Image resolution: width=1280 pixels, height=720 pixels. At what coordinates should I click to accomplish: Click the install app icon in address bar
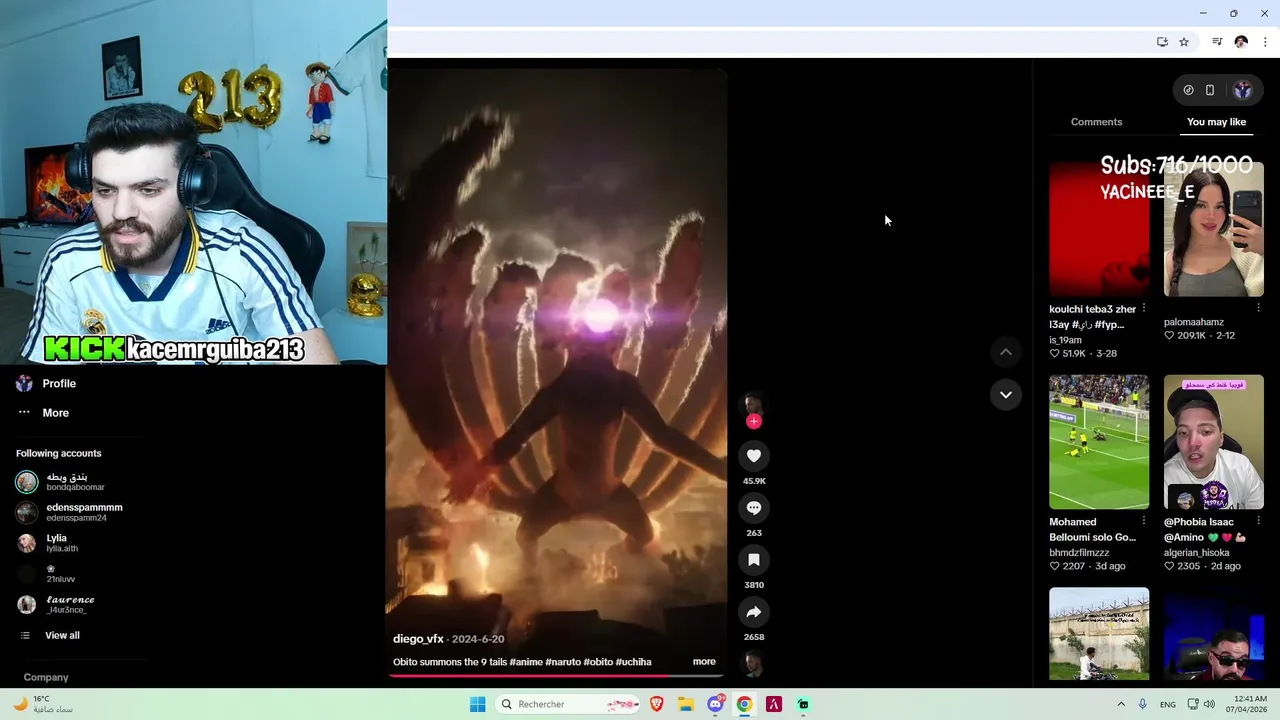click(1162, 42)
